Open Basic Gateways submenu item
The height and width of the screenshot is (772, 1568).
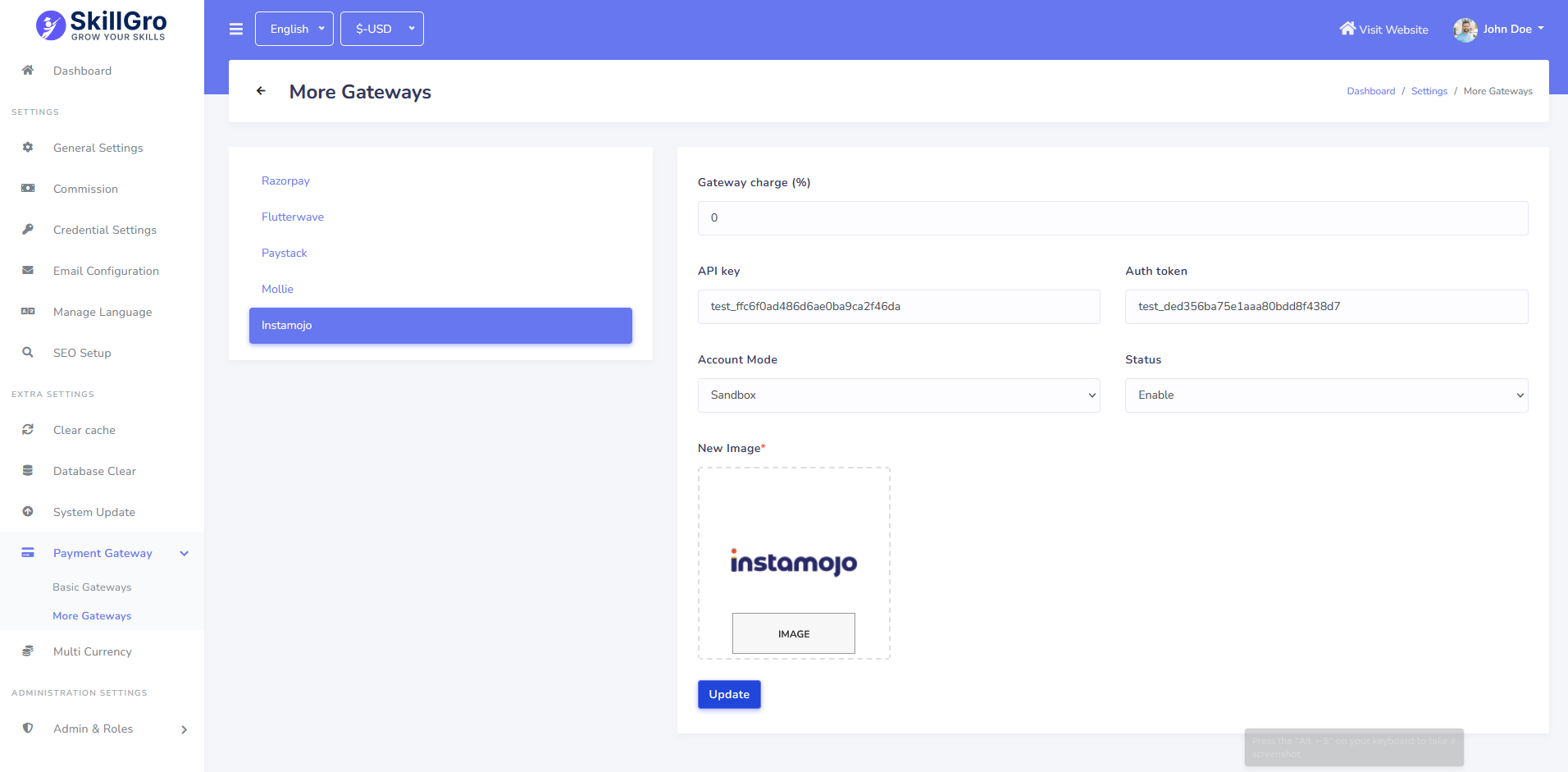[x=92, y=587]
